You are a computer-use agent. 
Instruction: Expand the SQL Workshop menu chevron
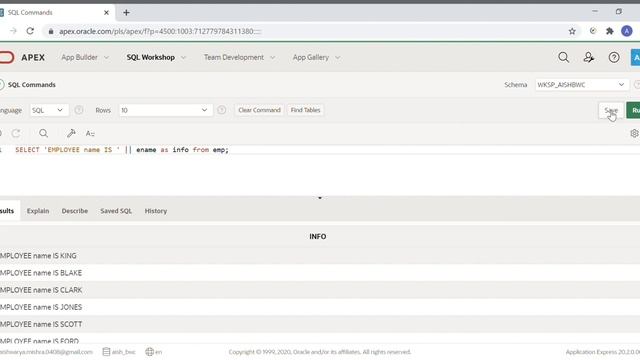pyautogui.click(x=183, y=58)
